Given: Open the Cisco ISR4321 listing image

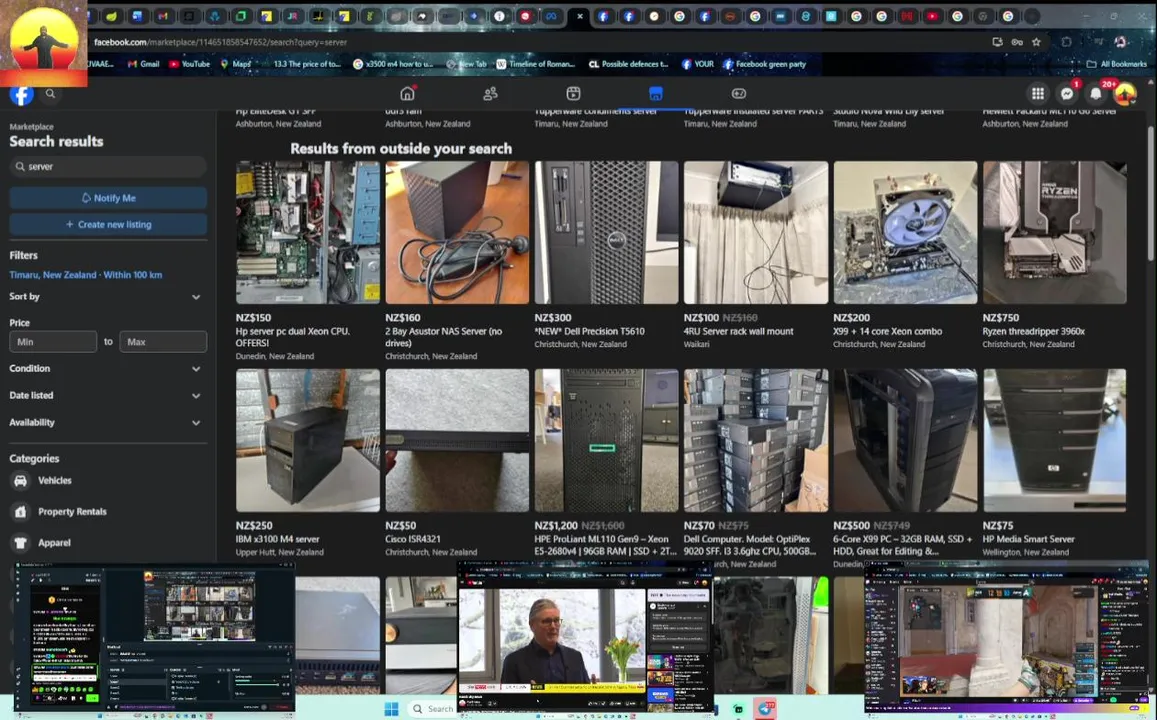Looking at the screenshot, I should coord(457,440).
